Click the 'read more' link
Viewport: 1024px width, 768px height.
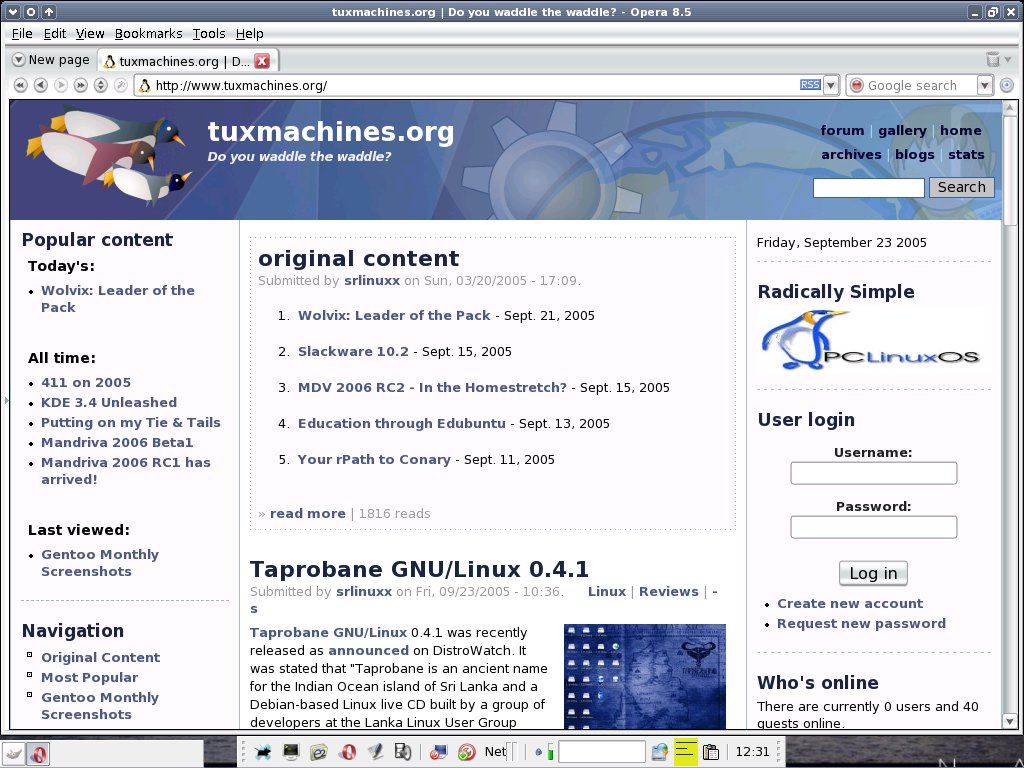(x=308, y=513)
